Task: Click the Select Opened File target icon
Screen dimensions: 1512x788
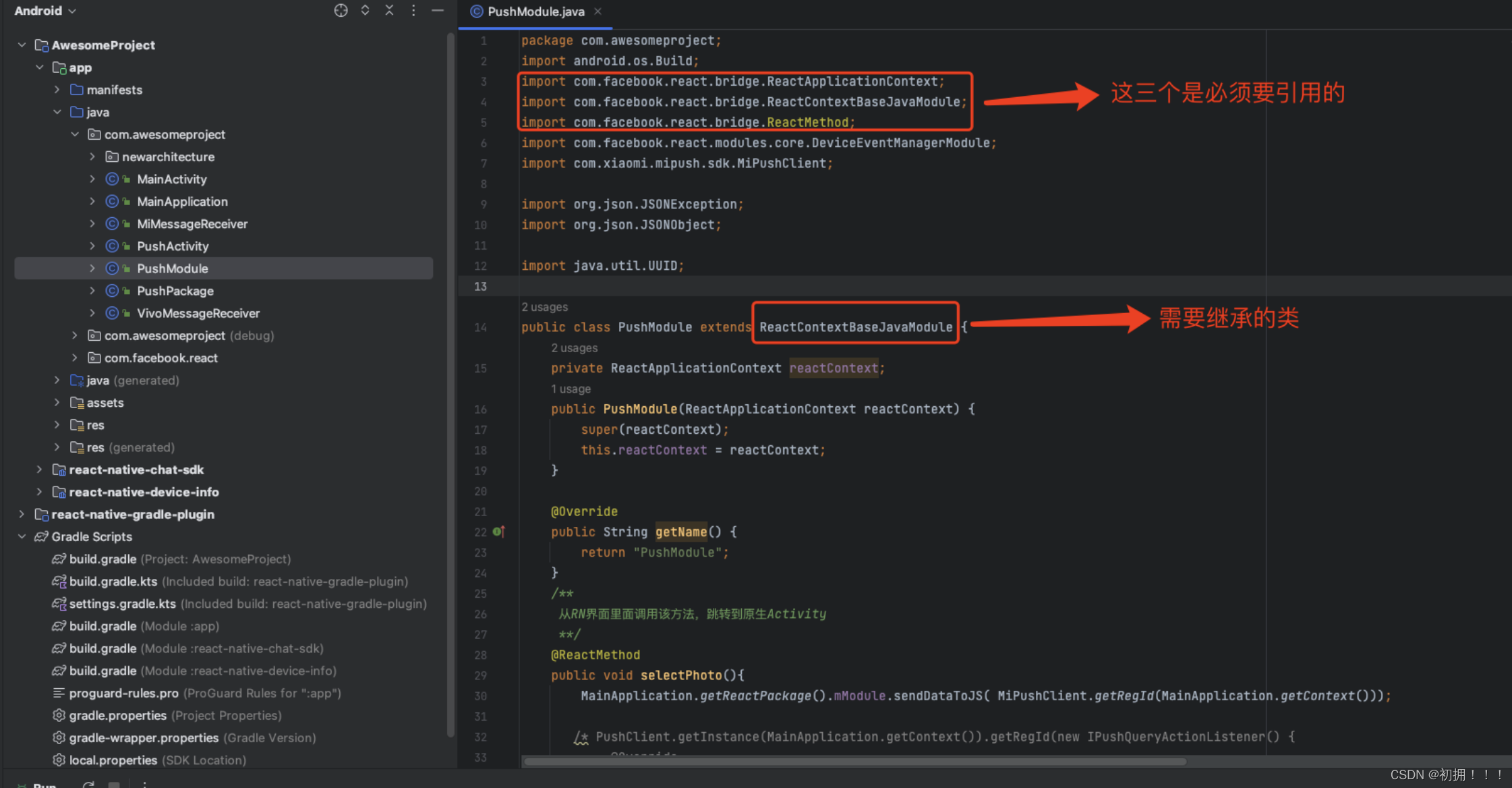Action: pos(341,10)
